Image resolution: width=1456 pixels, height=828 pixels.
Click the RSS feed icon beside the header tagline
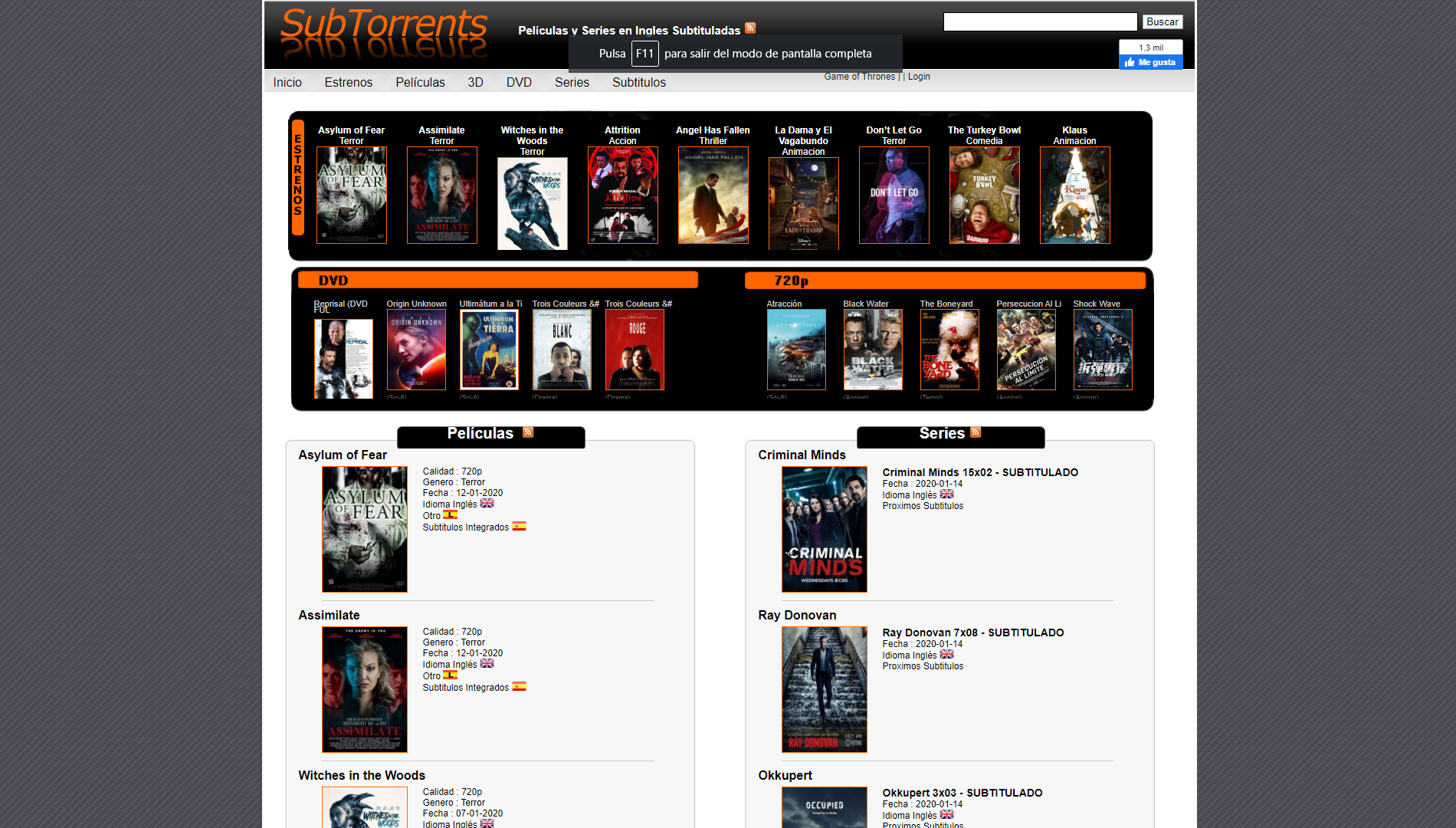750,28
